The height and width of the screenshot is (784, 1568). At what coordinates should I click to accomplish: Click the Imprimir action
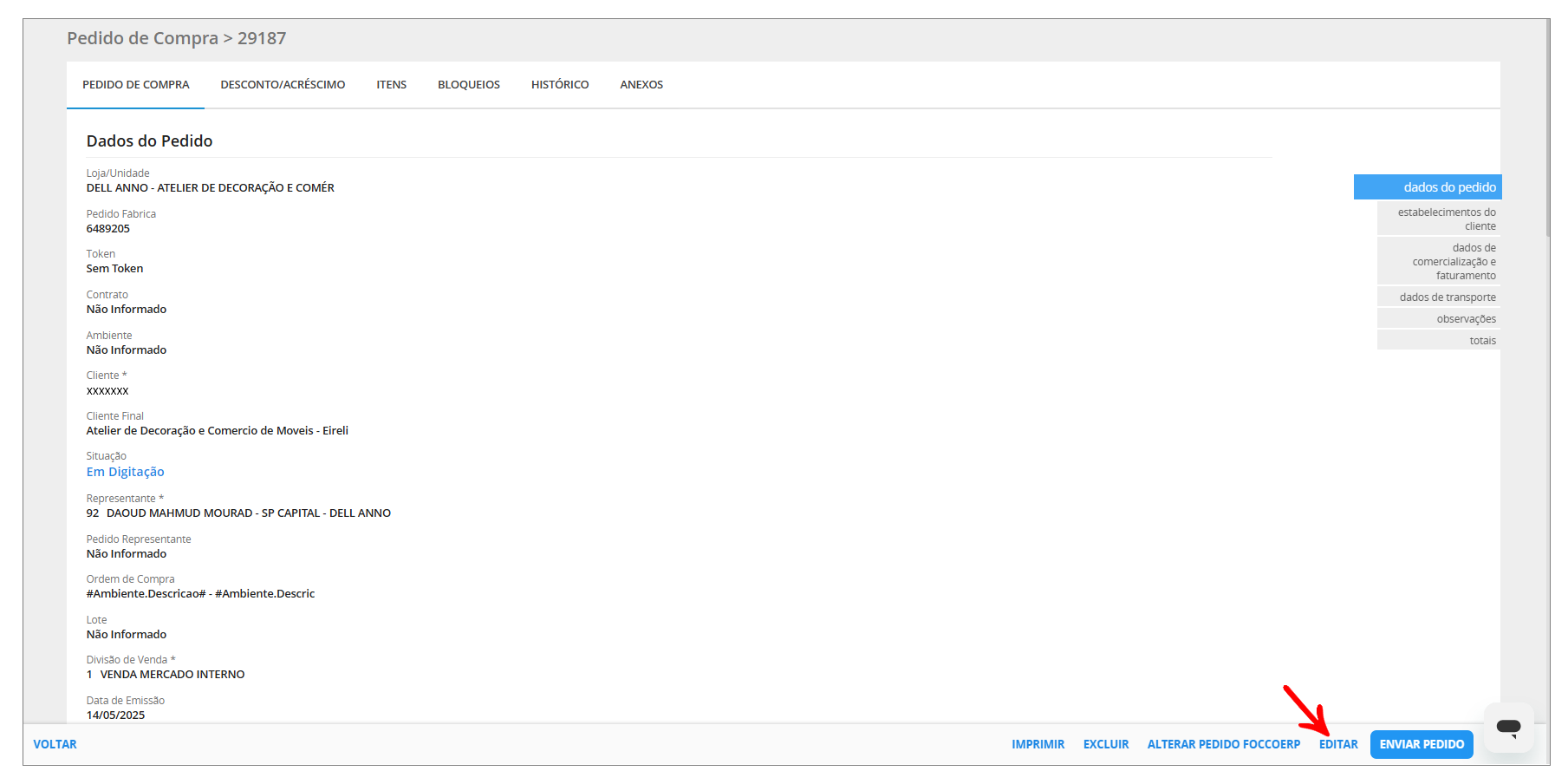tap(1038, 744)
